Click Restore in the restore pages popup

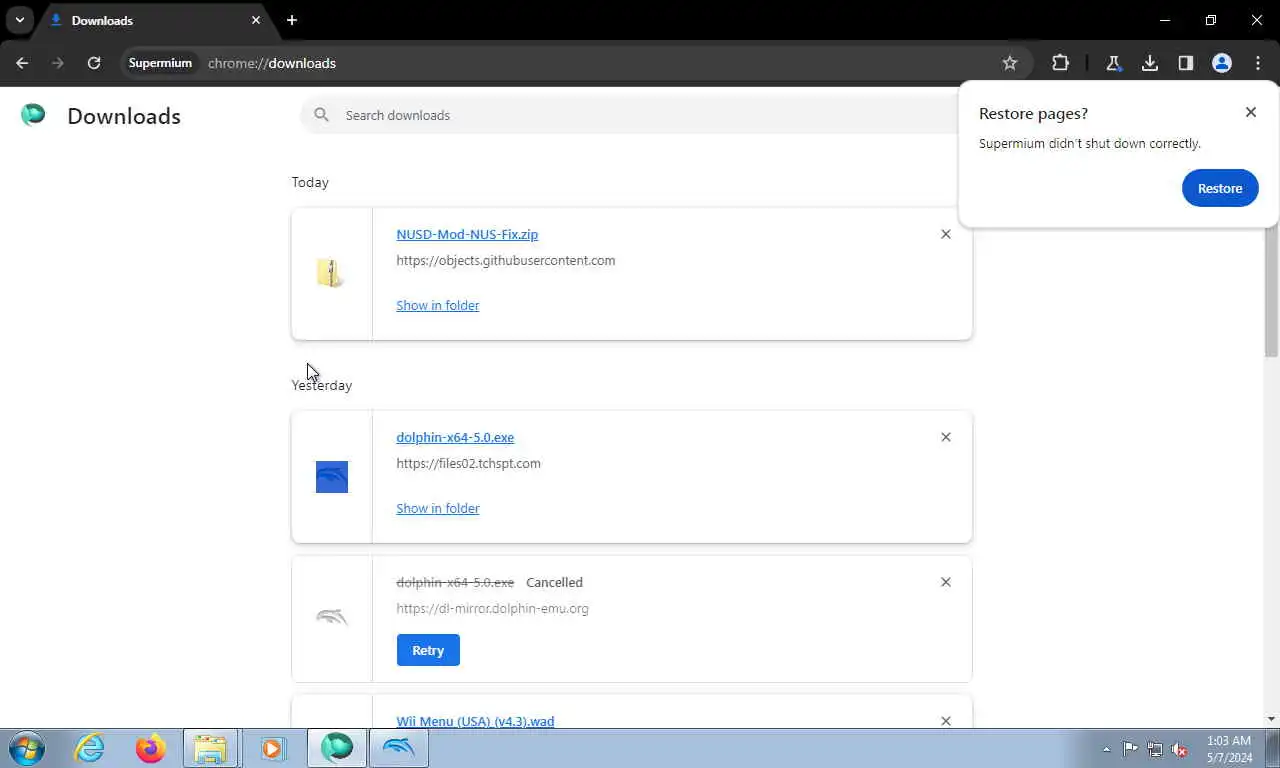tap(1220, 188)
